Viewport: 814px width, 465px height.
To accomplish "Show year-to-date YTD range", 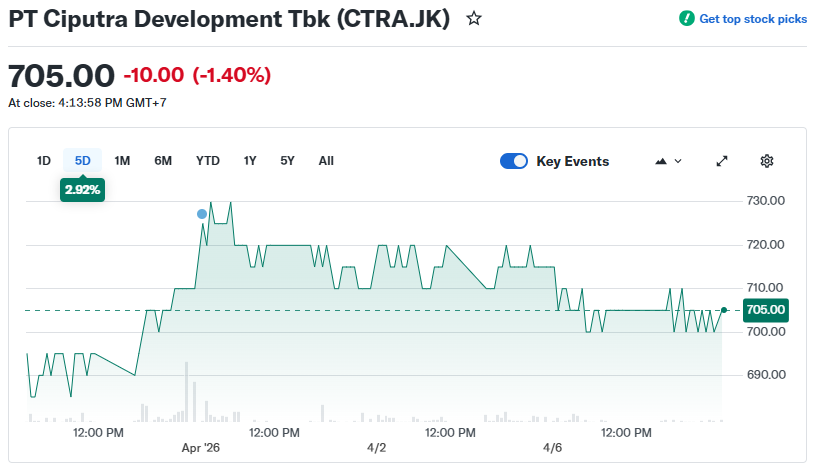I will [207, 161].
